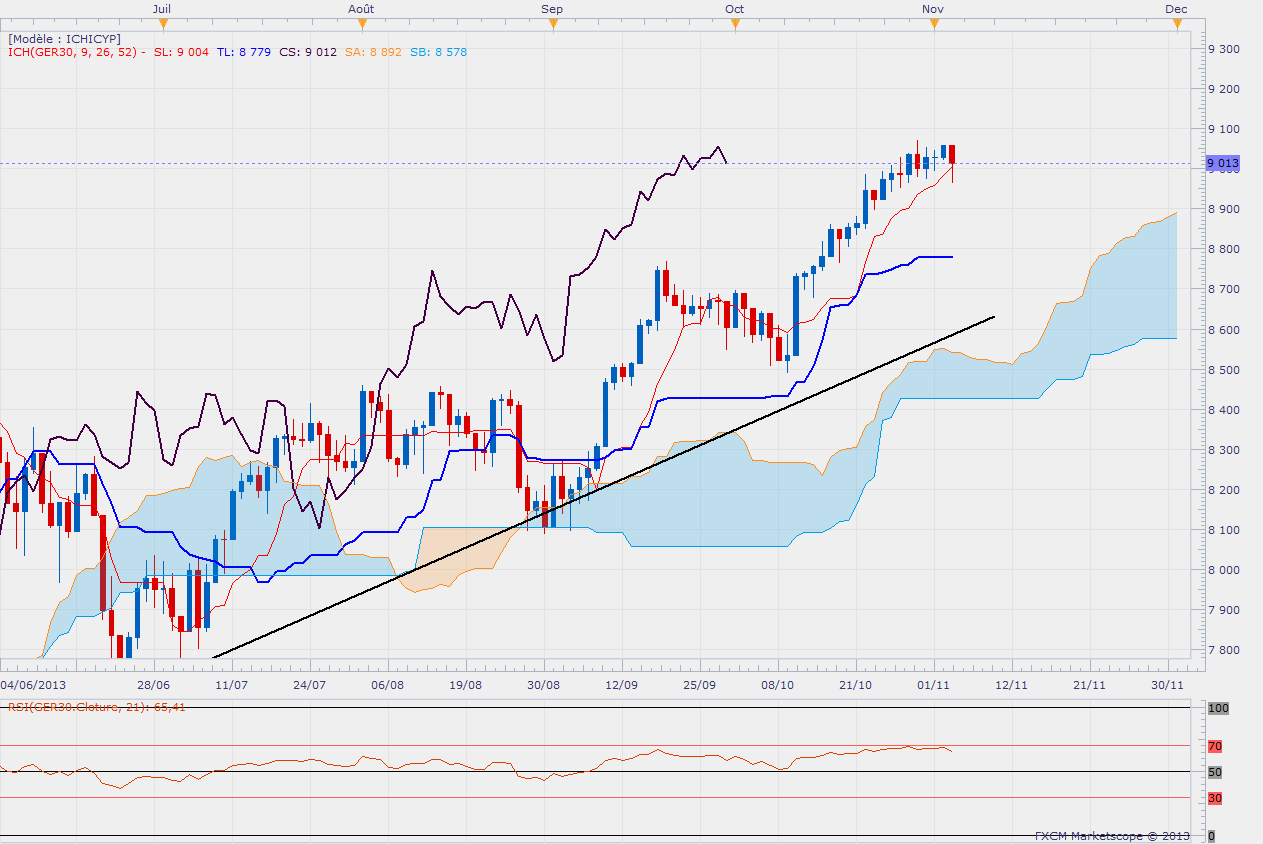The width and height of the screenshot is (1263, 844).
Task: Click the '8 400' price axis label
Action: 1224,410
